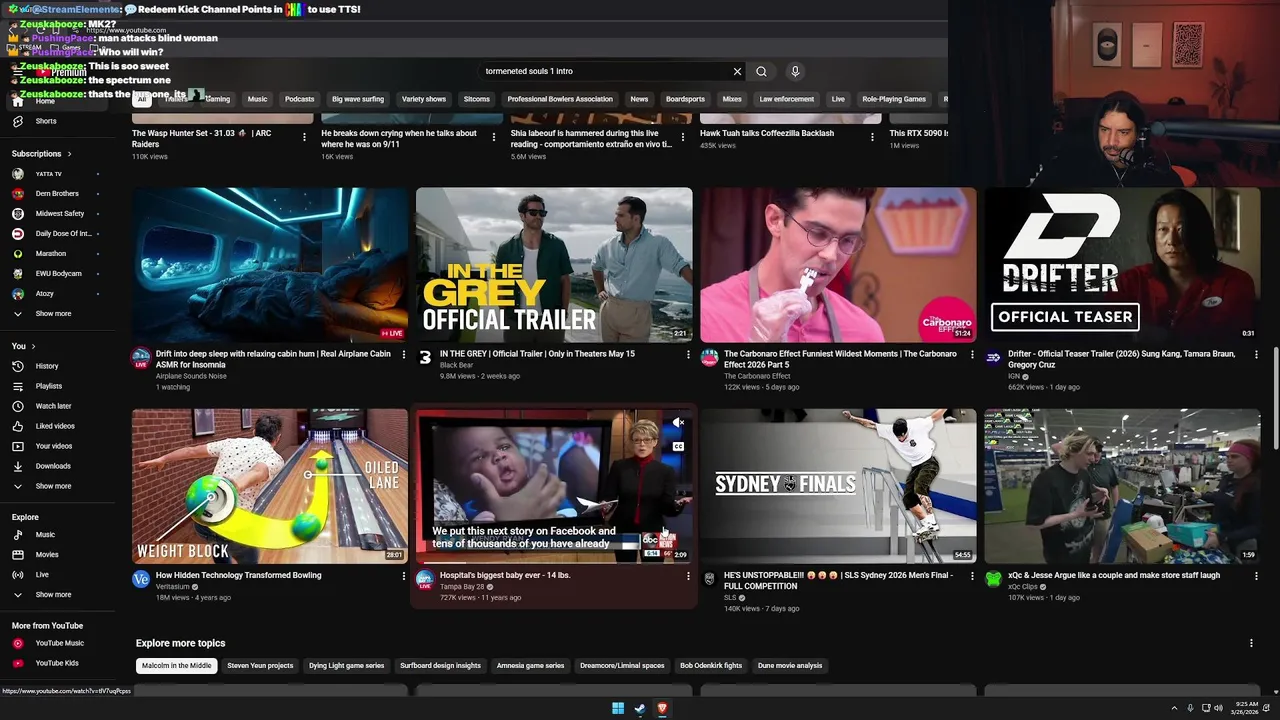Choose the Dreamcore/Liminal spaces topic chip
This screenshot has width=1280, height=720.
tap(622, 666)
